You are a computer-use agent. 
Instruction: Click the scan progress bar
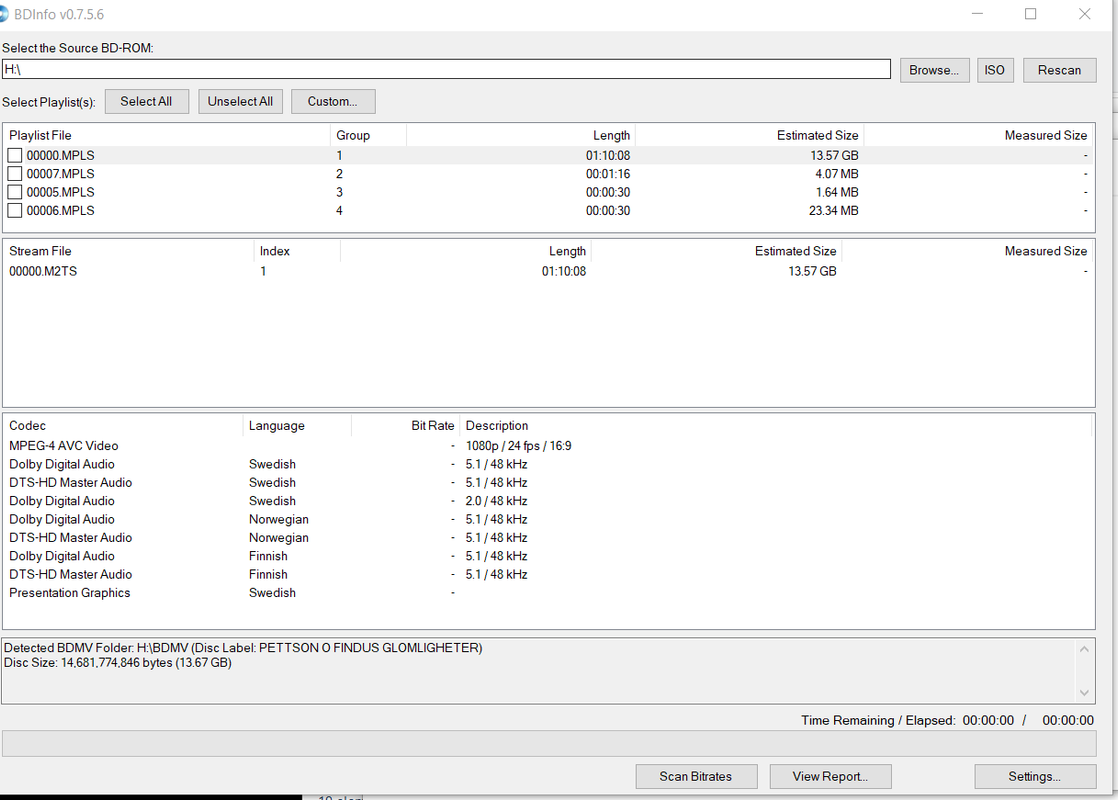[549, 743]
